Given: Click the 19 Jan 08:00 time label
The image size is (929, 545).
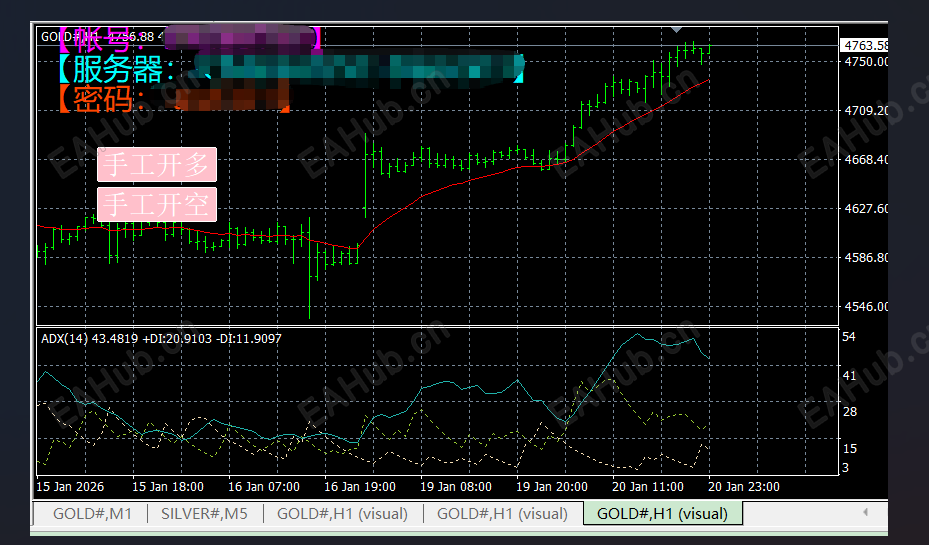Looking at the screenshot, I should [x=456, y=487].
